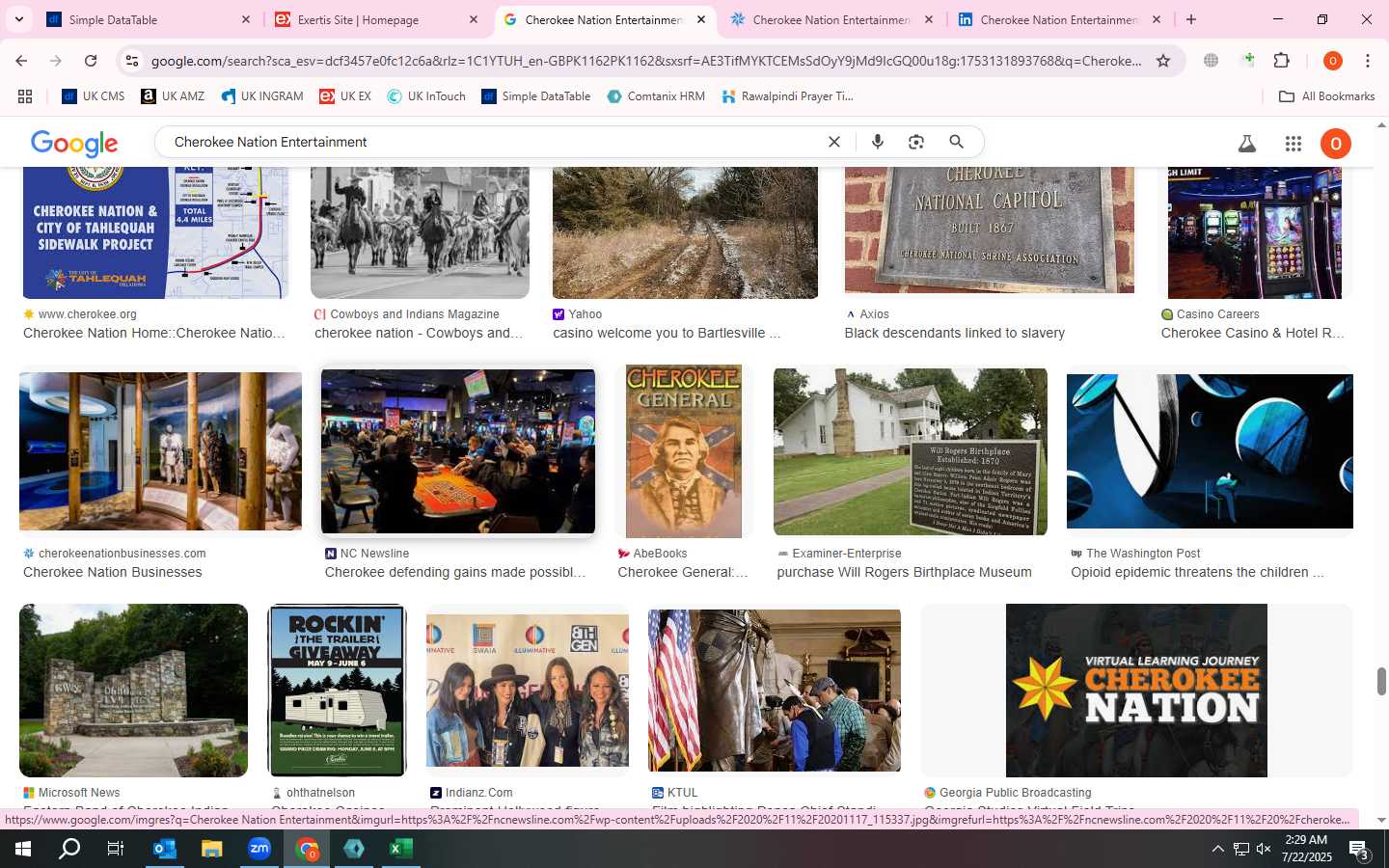Open Windows taskbar search
The width and height of the screenshot is (1389, 868).
pos(69,849)
